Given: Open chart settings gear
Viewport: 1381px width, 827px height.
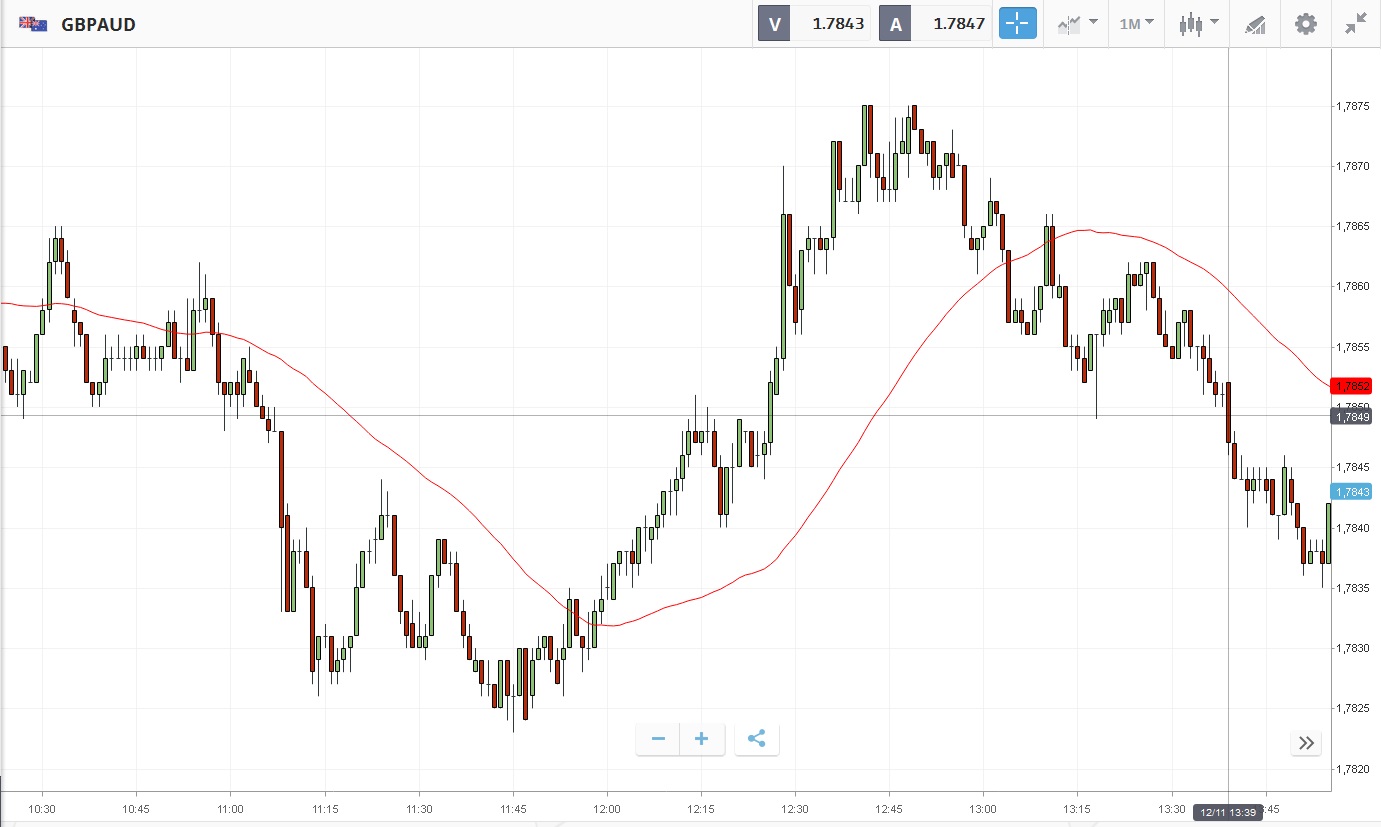Looking at the screenshot, I should (1306, 24).
